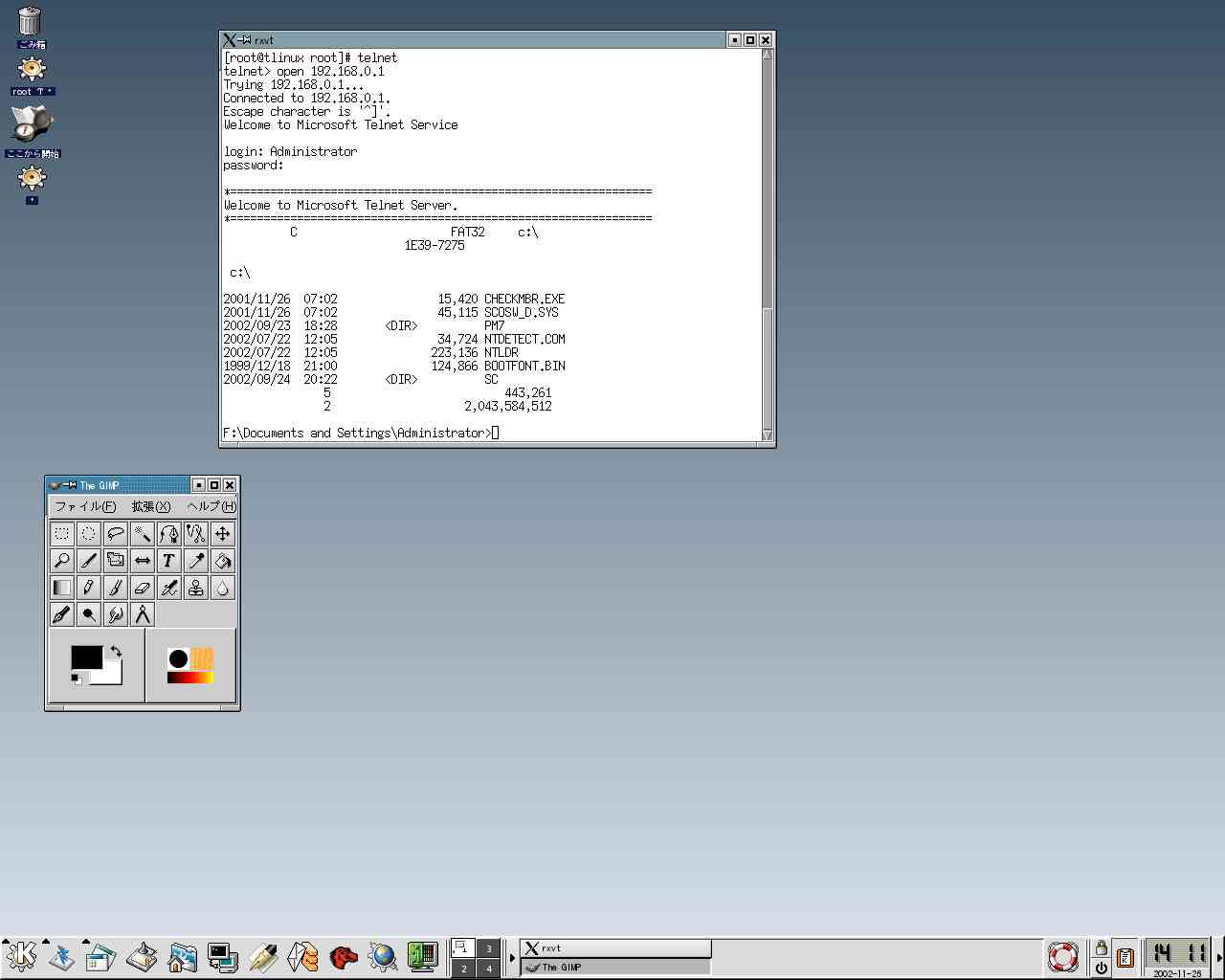
Task: Open the active brush selector
Action: click(178, 658)
